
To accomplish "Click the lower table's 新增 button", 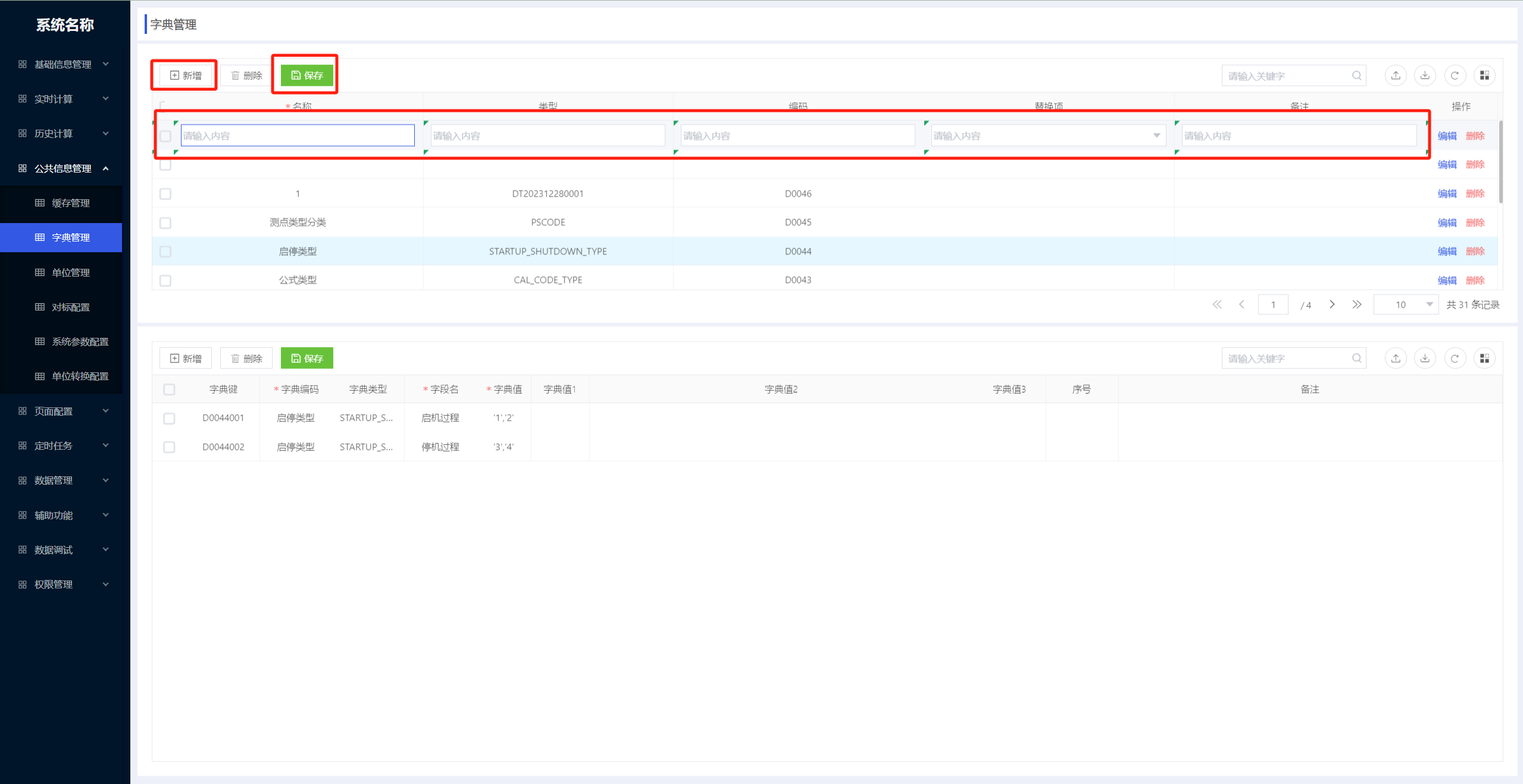I will [186, 358].
